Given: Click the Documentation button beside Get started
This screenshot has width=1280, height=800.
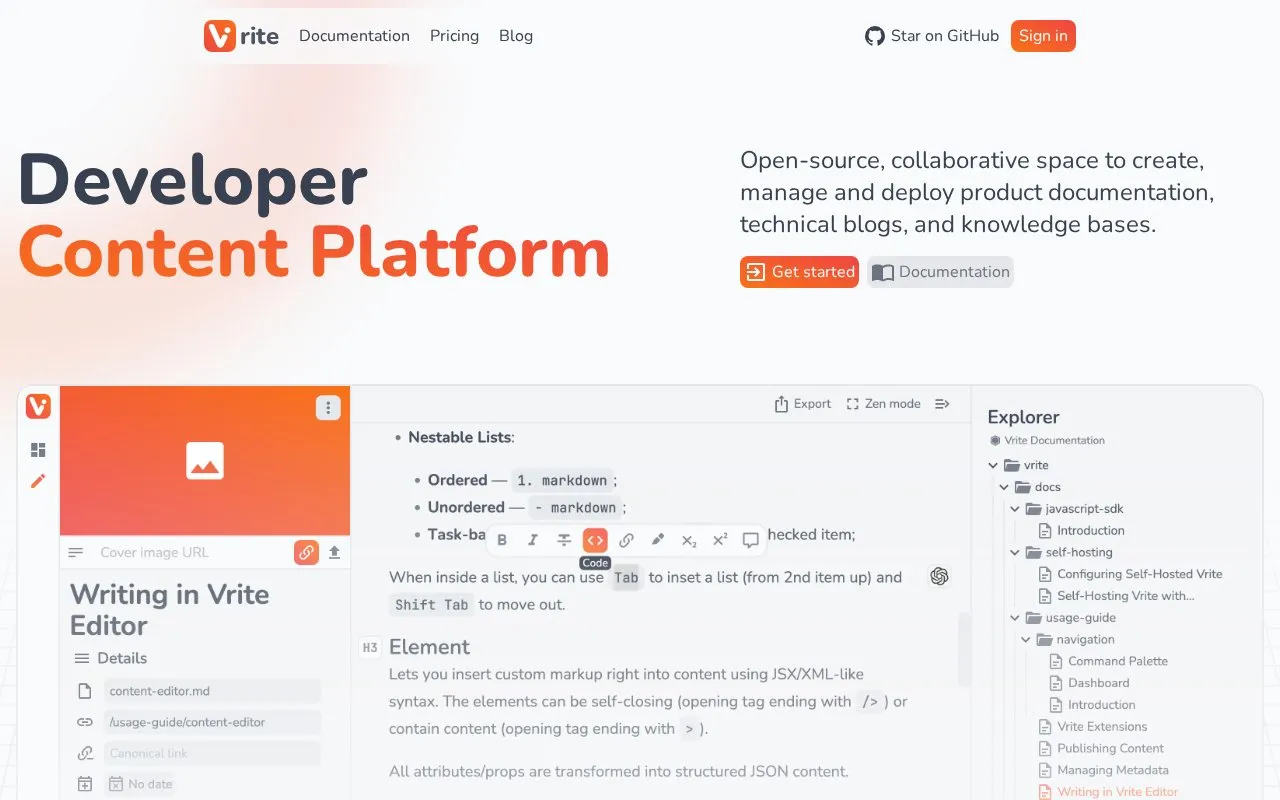Looking at the screenshot, I should coord(940,272).
